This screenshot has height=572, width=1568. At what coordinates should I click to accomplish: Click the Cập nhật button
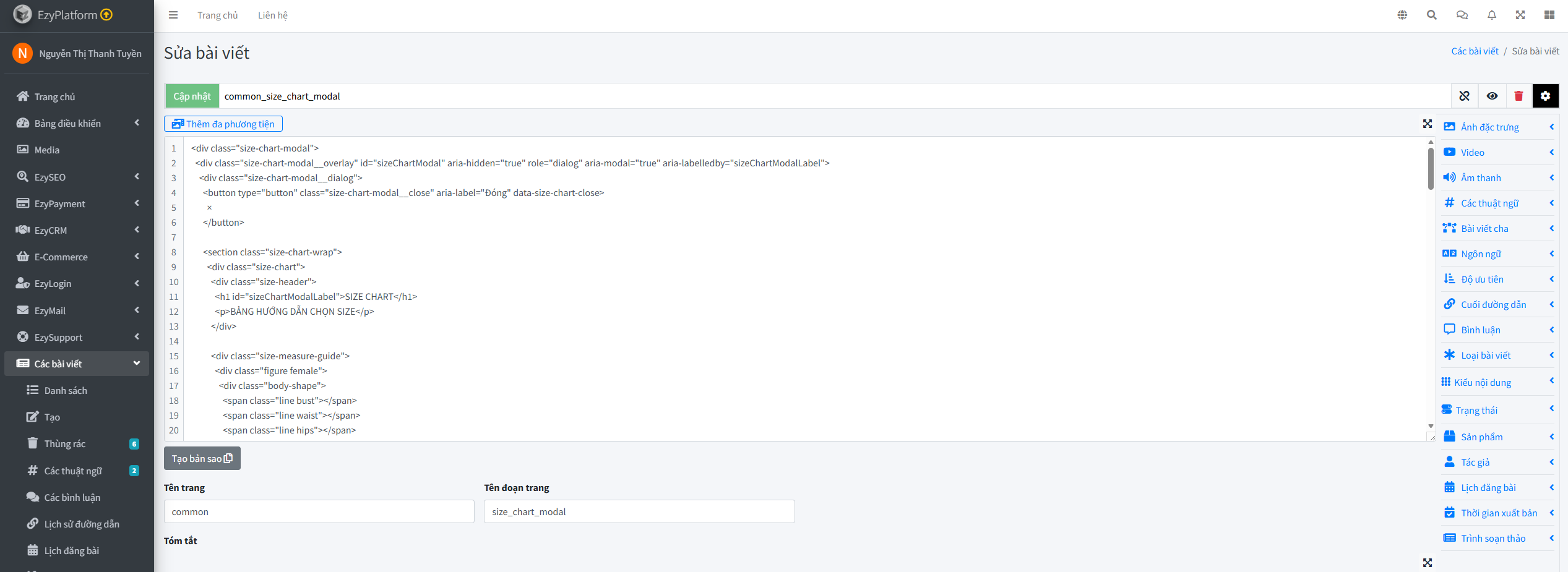tap(192, 96)
